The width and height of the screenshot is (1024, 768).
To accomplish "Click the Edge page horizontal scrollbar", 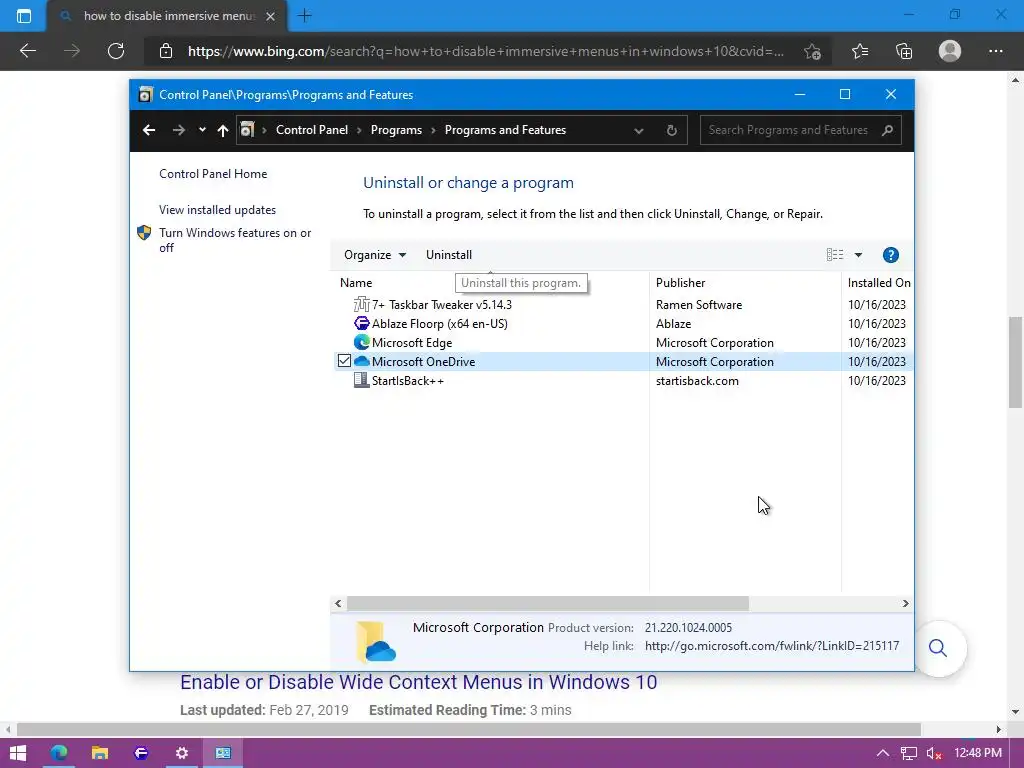I will coord(468,729).
